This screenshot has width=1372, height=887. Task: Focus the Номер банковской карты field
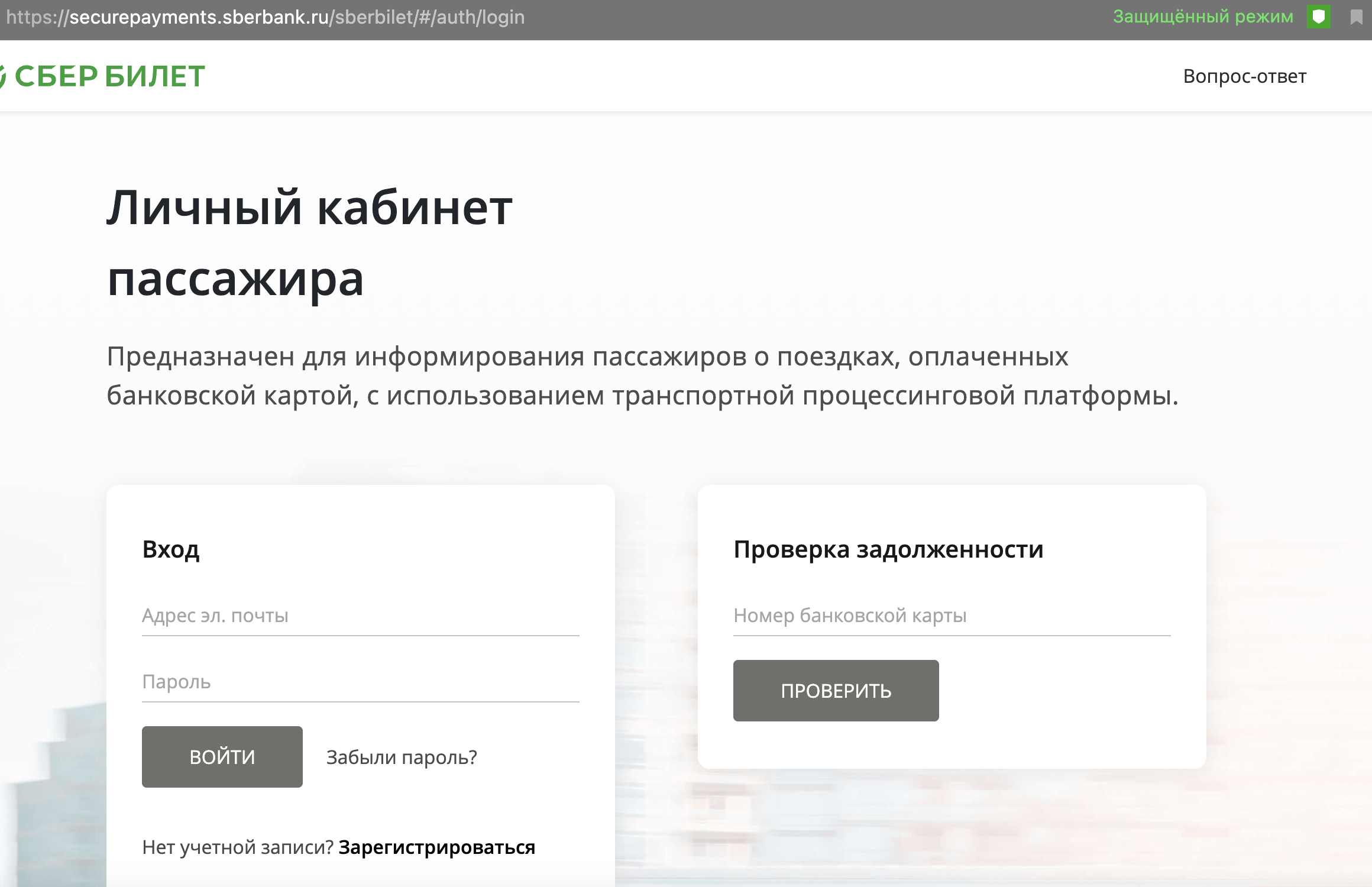952,616
